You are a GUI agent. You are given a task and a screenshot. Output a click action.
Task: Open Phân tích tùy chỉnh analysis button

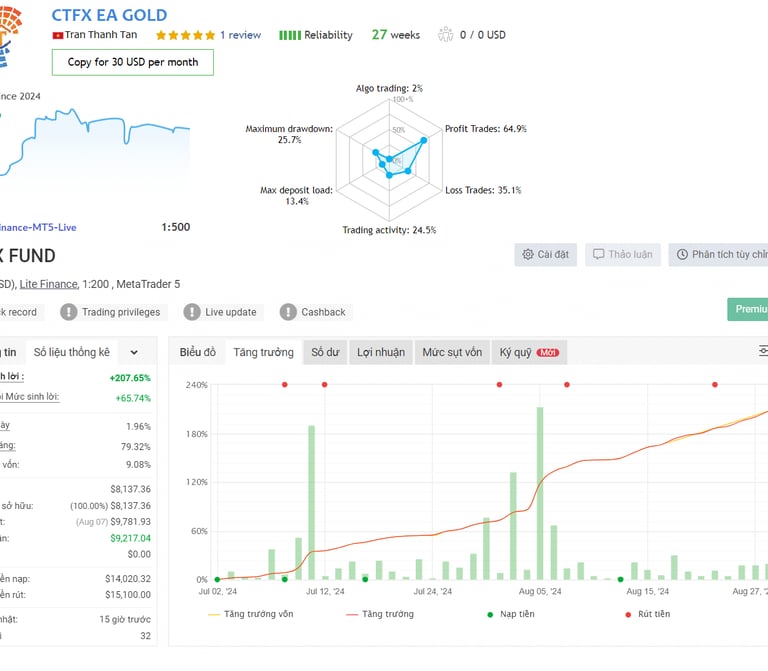pos(718,255)
